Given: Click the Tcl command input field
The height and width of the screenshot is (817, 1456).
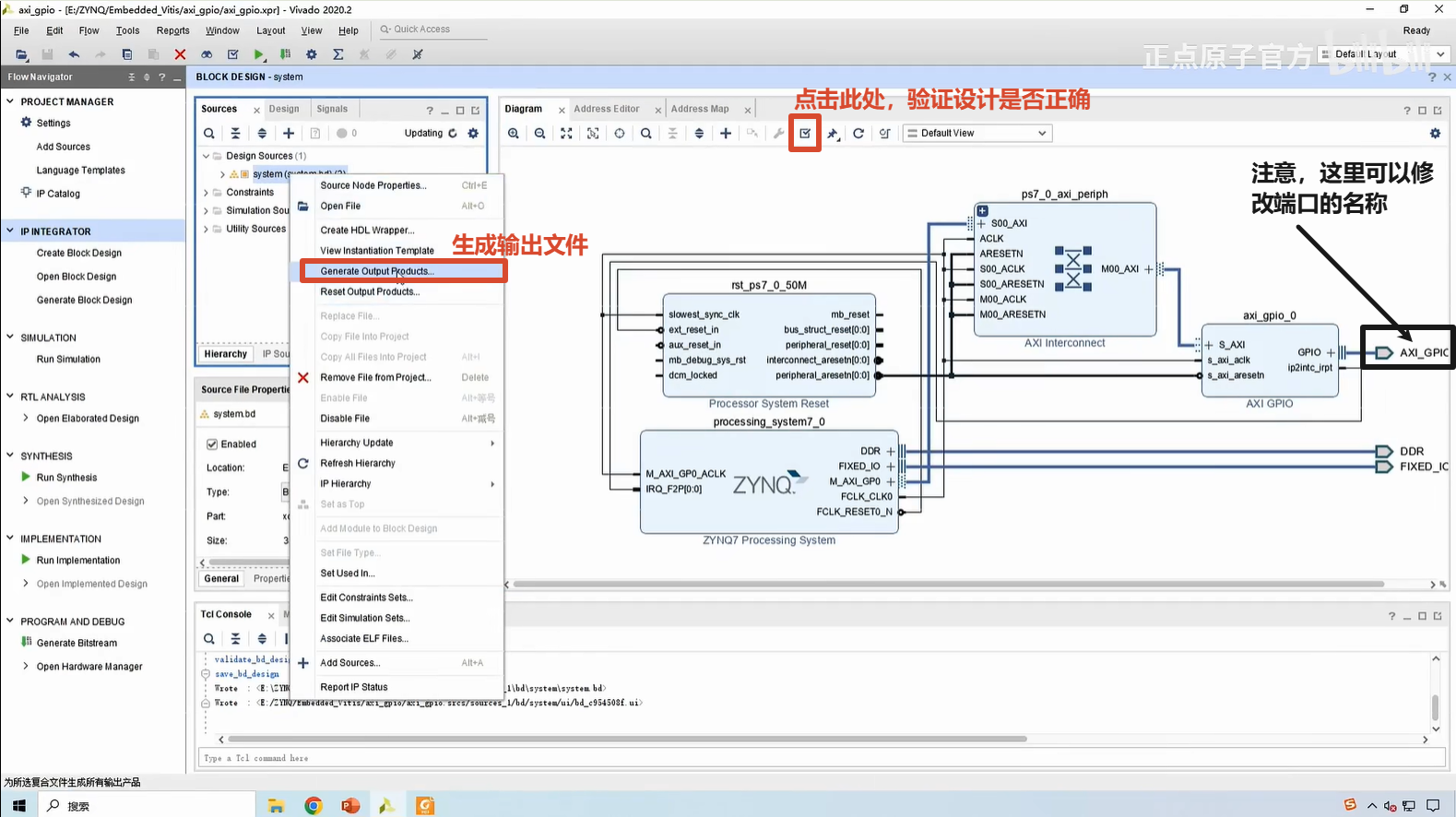Looking at the screenshot, I should [x=822, y=758].
